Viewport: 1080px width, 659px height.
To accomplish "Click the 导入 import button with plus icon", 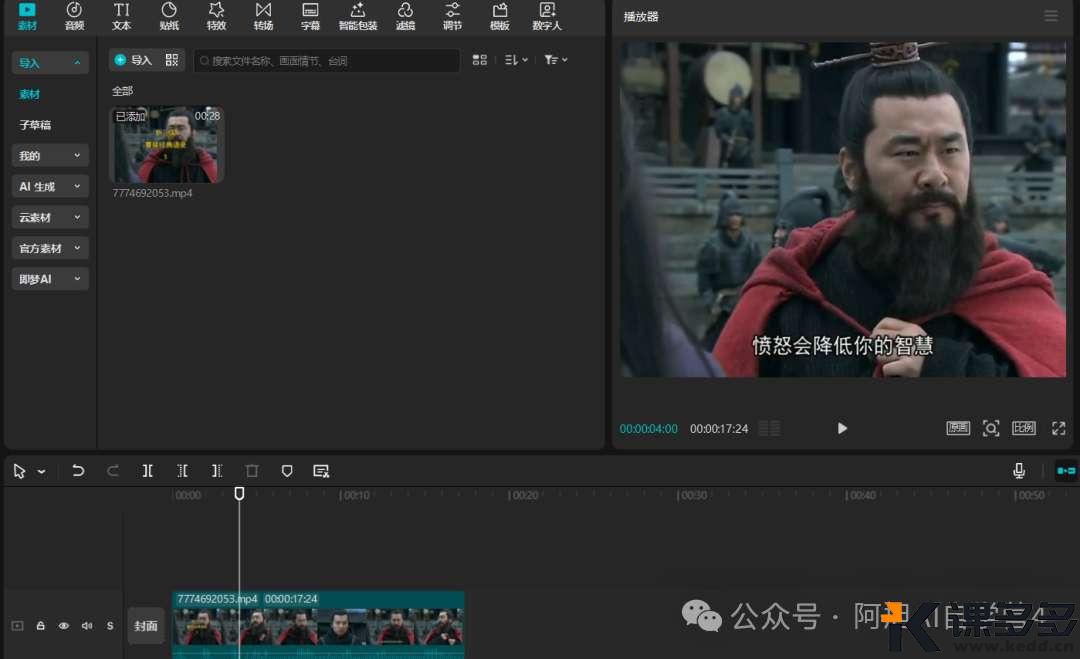I will (133, 60).
